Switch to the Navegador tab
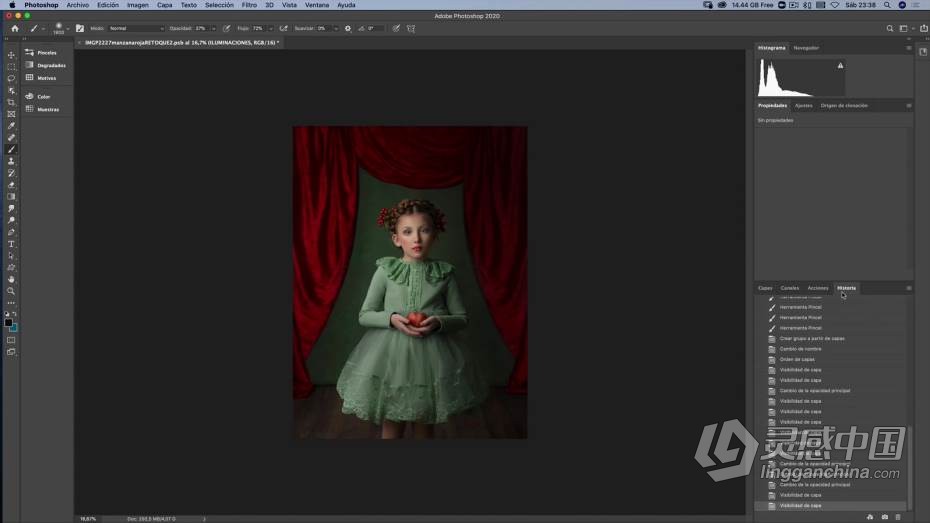This screenshot has width=930, height=523. [x=806, y=48]
